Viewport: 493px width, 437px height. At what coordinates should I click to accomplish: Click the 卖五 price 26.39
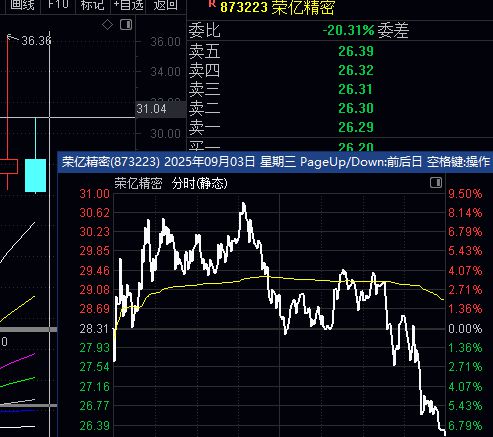pyautogui.click(x=356, y=51)
